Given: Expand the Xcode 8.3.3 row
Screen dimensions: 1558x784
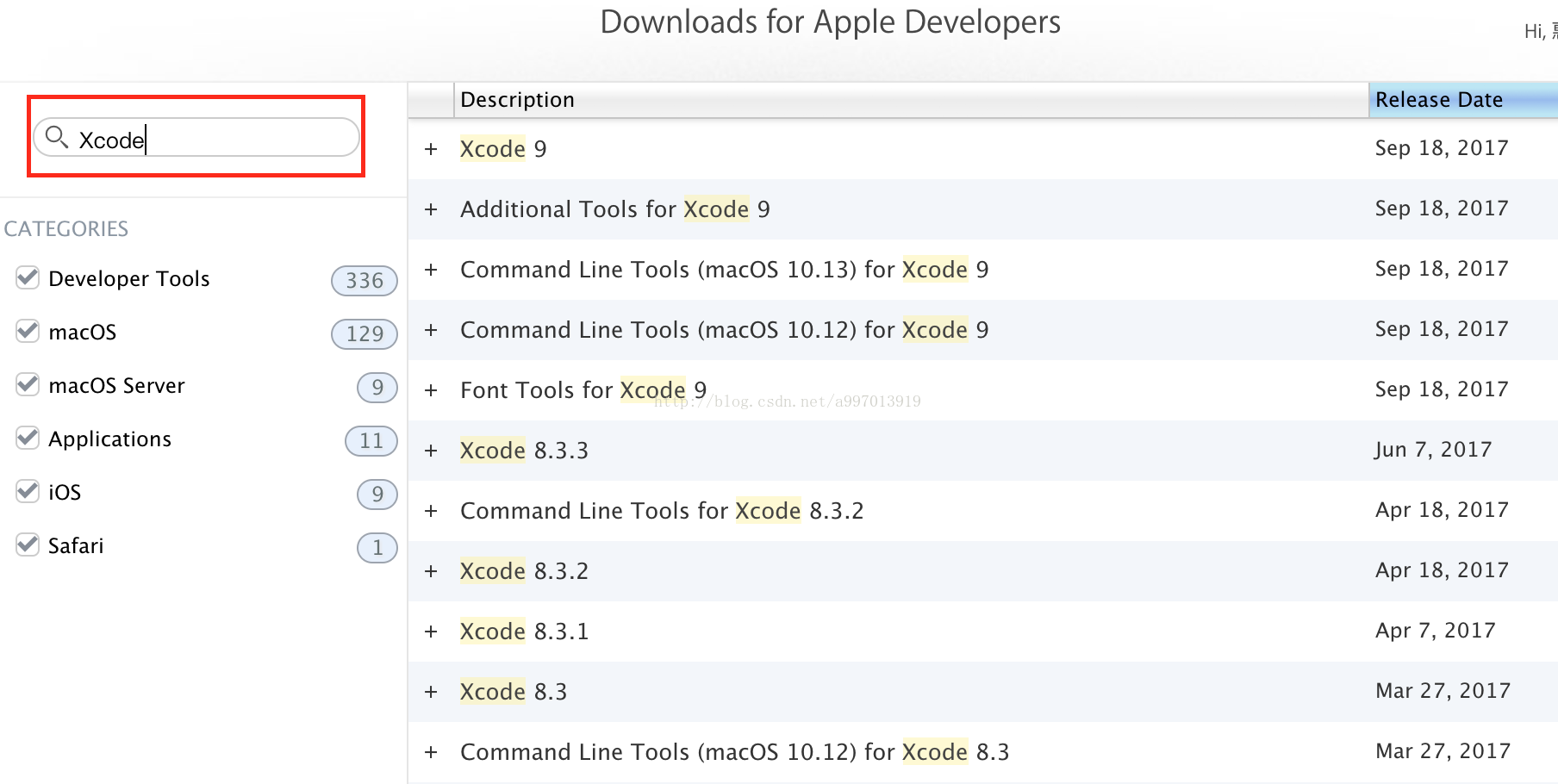Looking at the screenshot, I should click(x=431, y=451).
